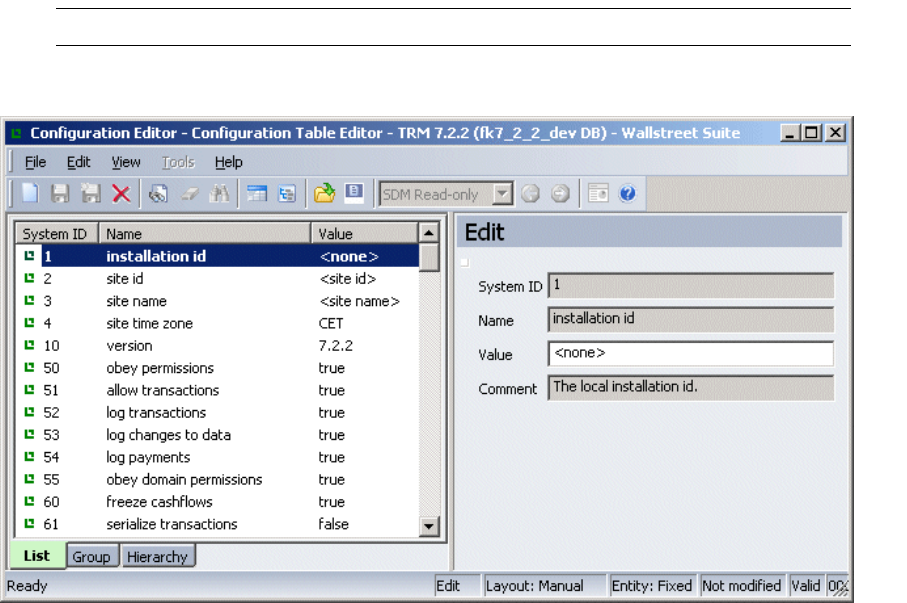Click the false value cell

(334, 524)
